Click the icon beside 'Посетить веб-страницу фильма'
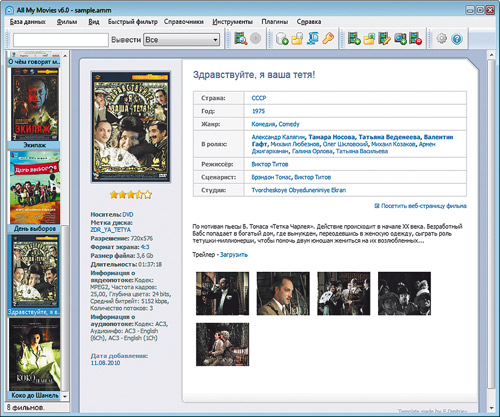Screen dimensions: 500x417 click(x=377, y=206)
